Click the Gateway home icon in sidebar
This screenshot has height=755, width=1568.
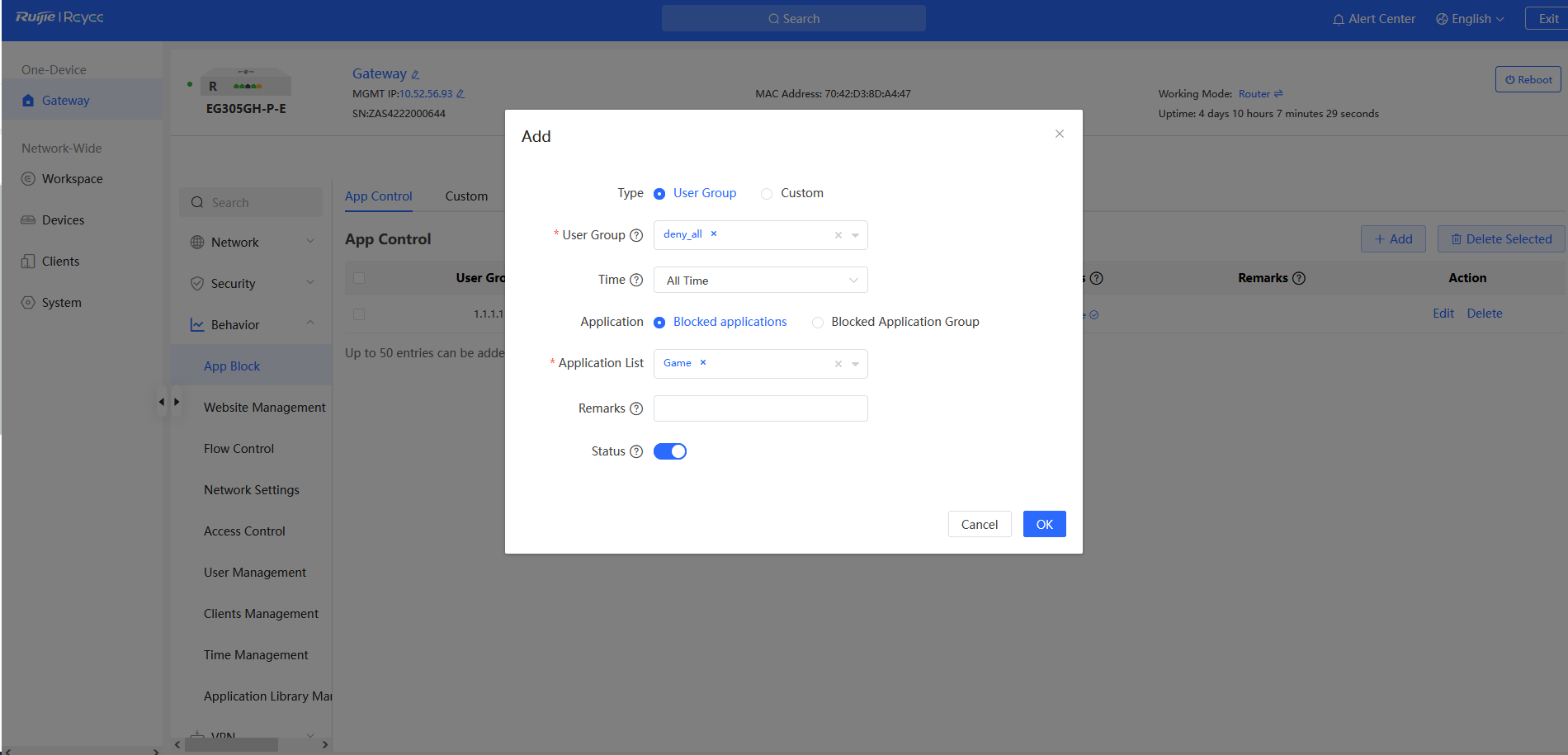28,101
